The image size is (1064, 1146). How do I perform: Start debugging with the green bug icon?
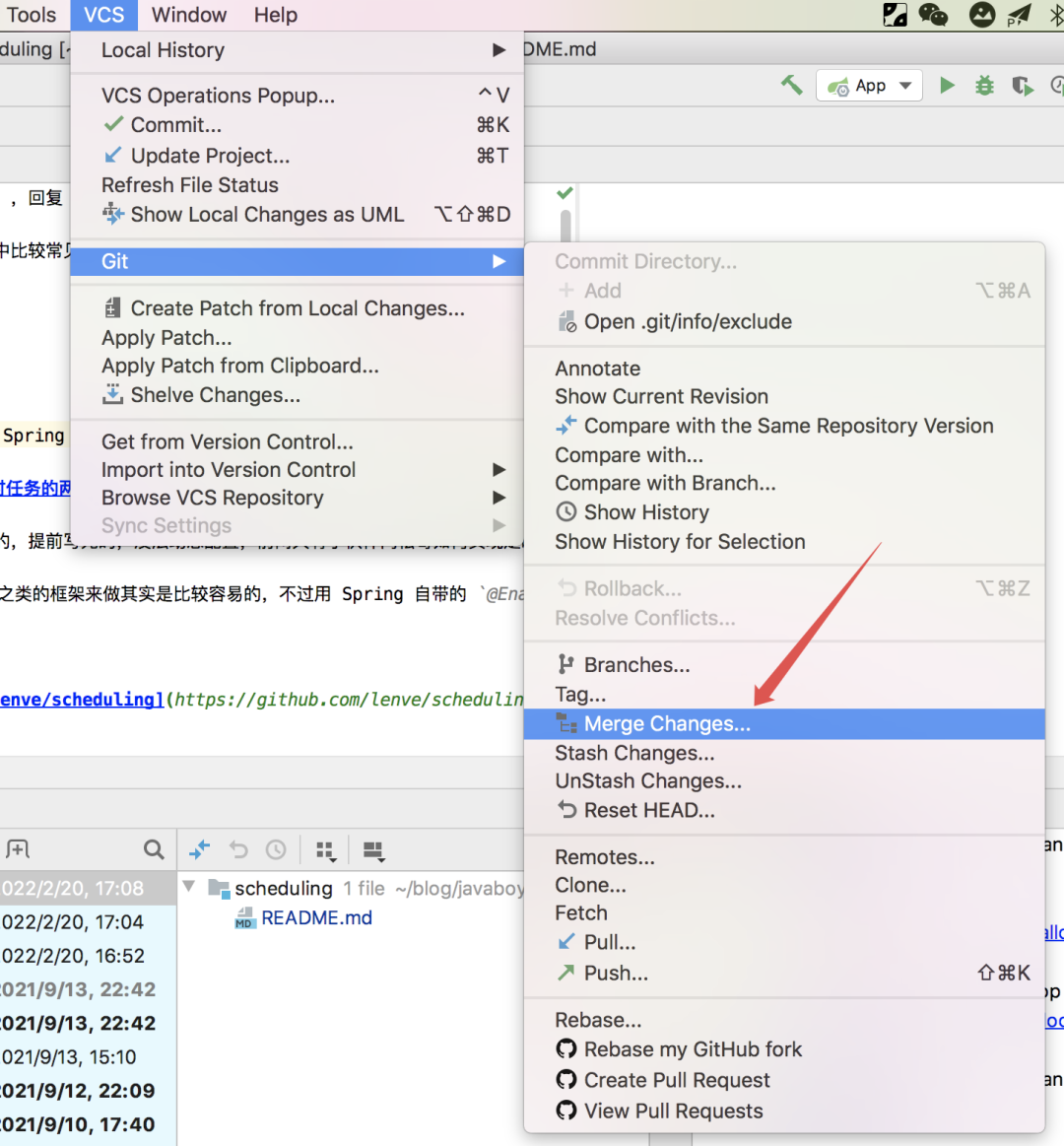(x=984, y=86)
